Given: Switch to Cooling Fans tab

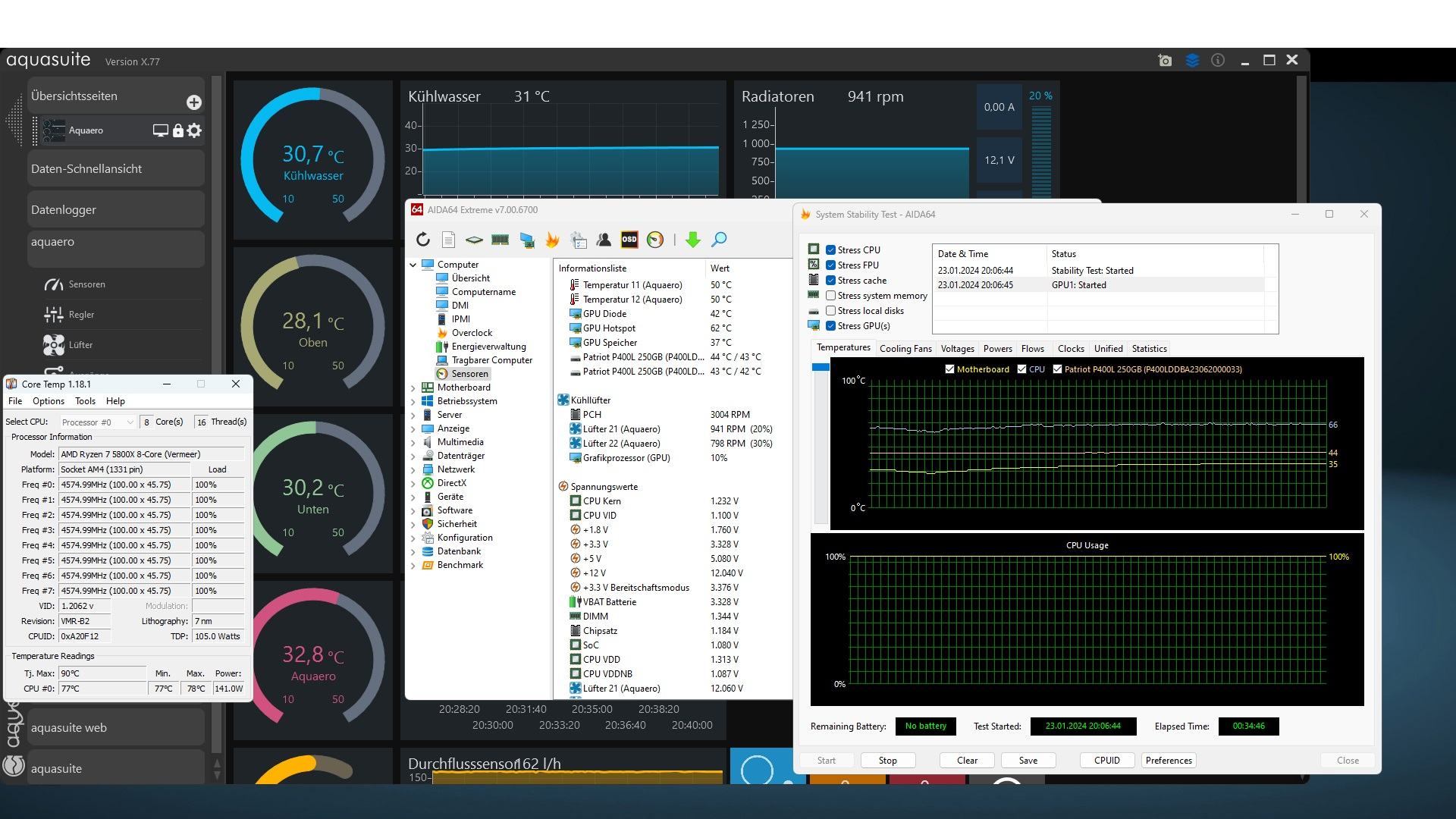Looking at the screenshot, I should coord(905,349).
